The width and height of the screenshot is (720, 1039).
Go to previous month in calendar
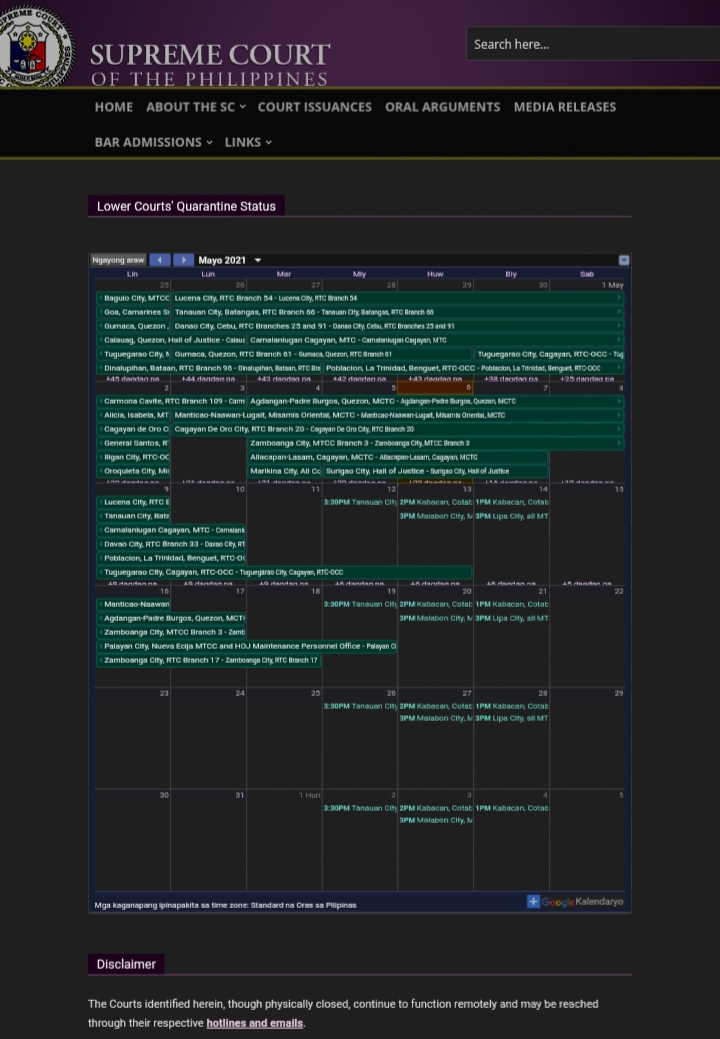[x=160, y=260]
